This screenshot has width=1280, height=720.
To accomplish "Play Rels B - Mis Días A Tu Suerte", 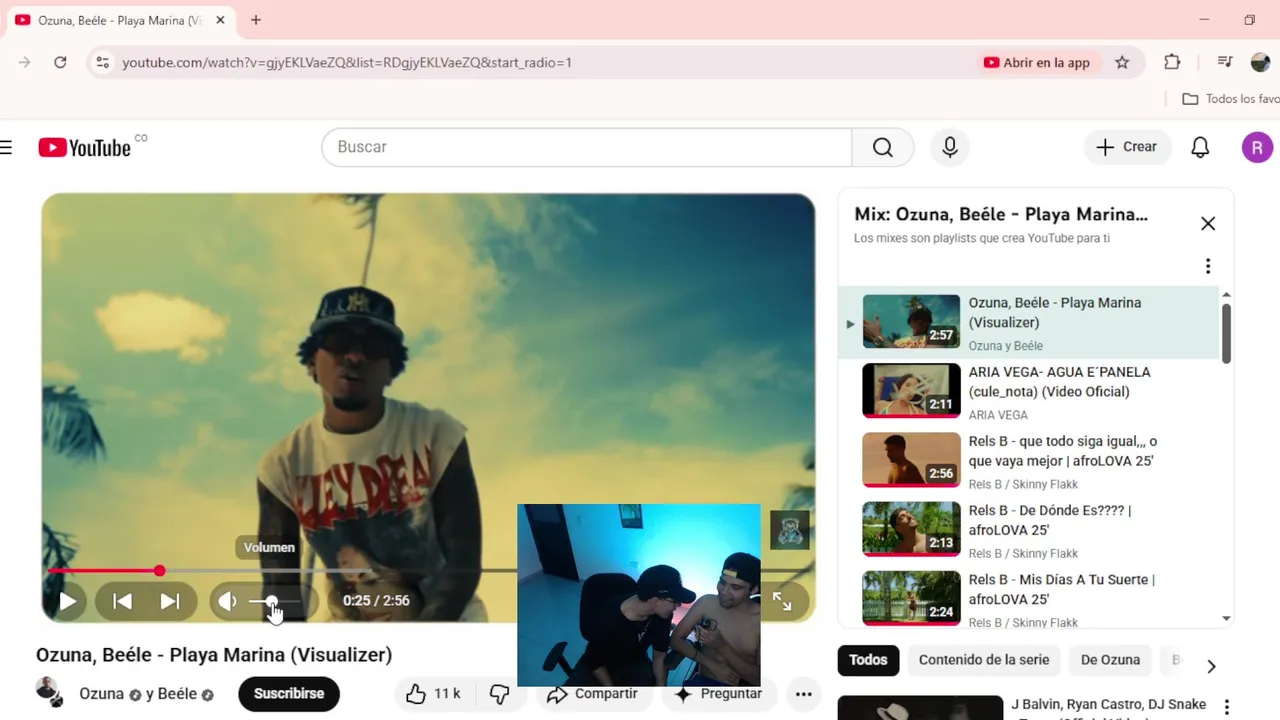I will click(x=1028, y=599).
